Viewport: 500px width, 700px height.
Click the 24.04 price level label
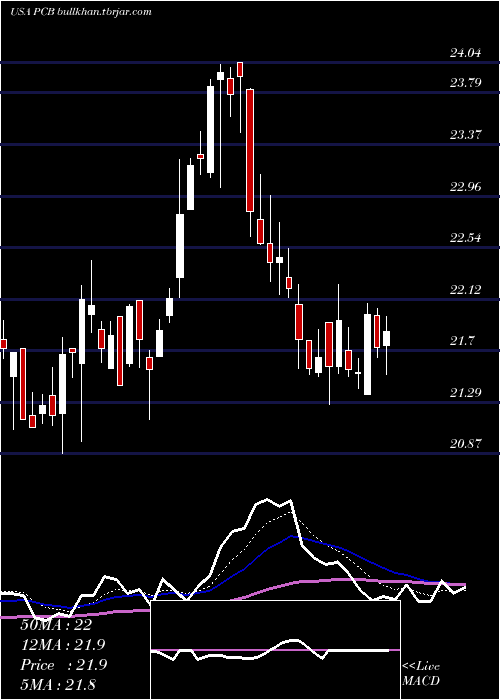click(x=466, y=53)
